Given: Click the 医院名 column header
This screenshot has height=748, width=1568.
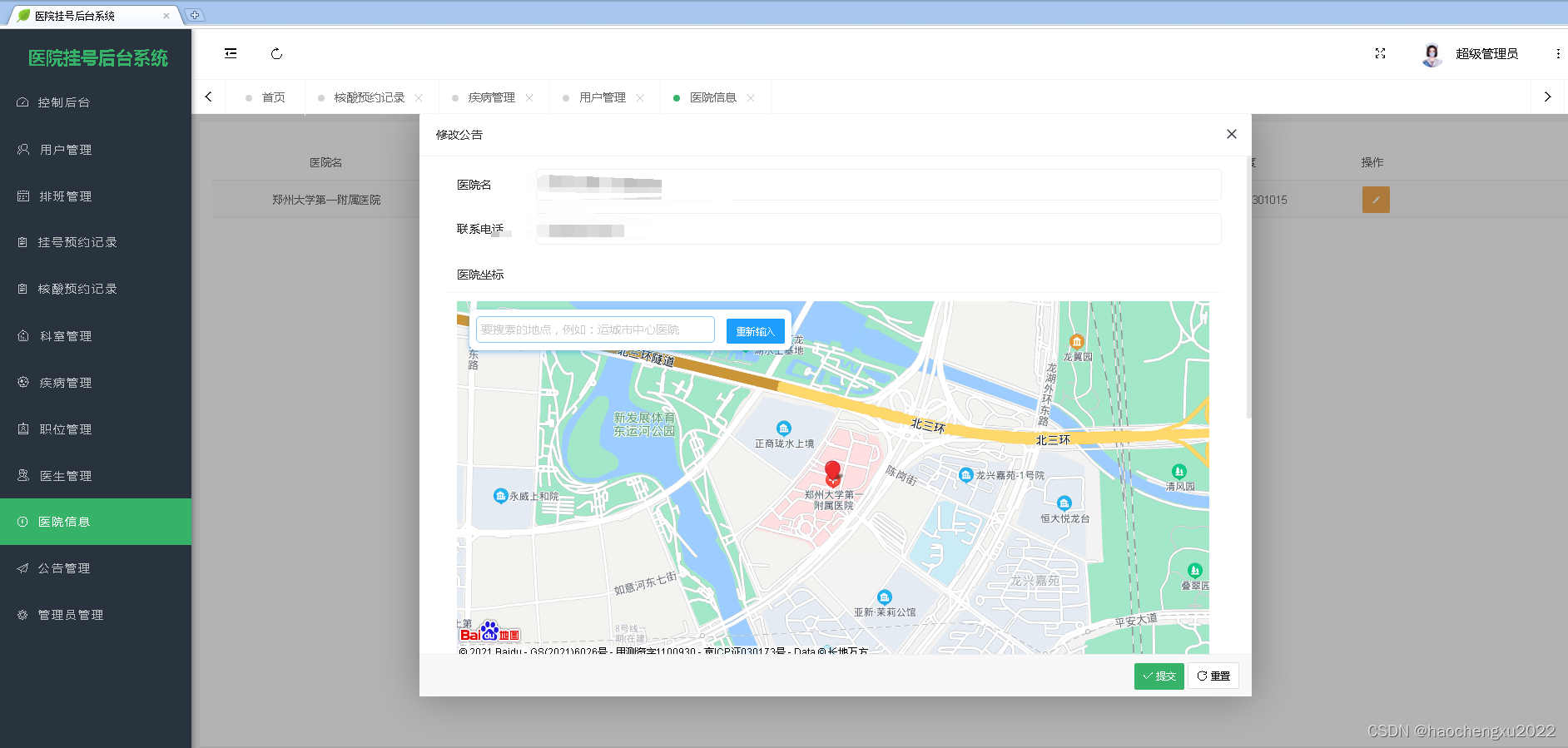Looking at the screenshot, I should coord(325,162).
